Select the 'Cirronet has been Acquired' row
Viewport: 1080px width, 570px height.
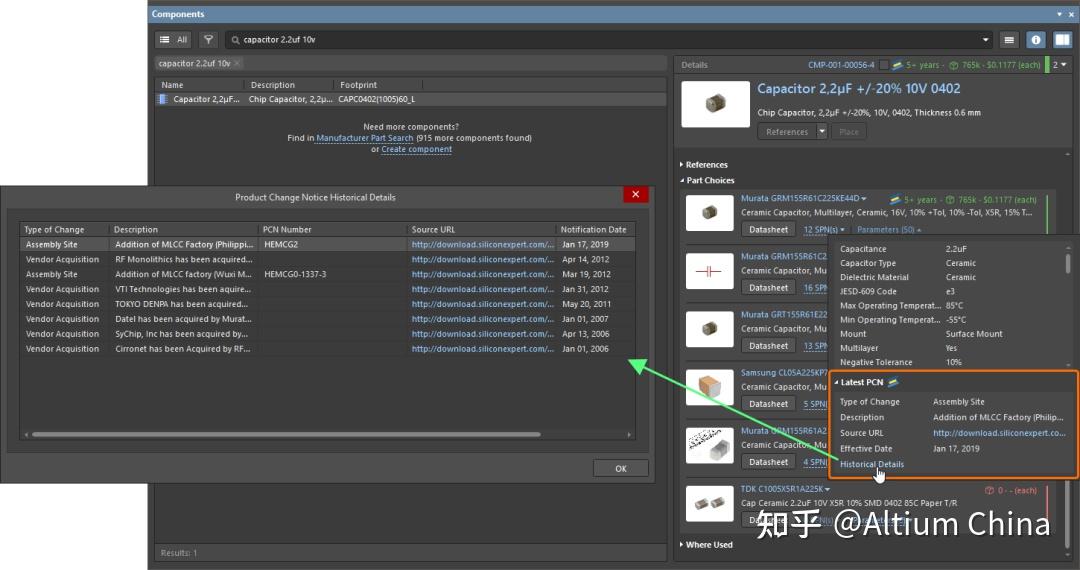(x=327, y=349)
